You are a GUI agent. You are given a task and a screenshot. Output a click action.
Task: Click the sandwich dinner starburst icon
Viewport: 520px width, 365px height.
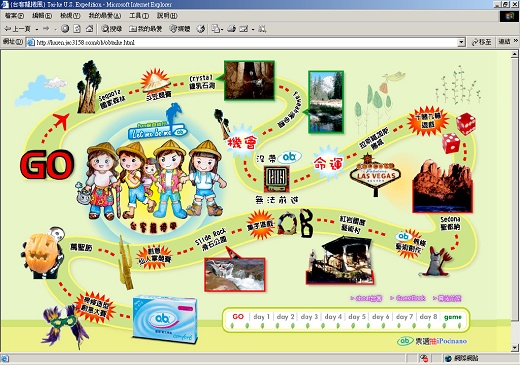tap(155, 82)
